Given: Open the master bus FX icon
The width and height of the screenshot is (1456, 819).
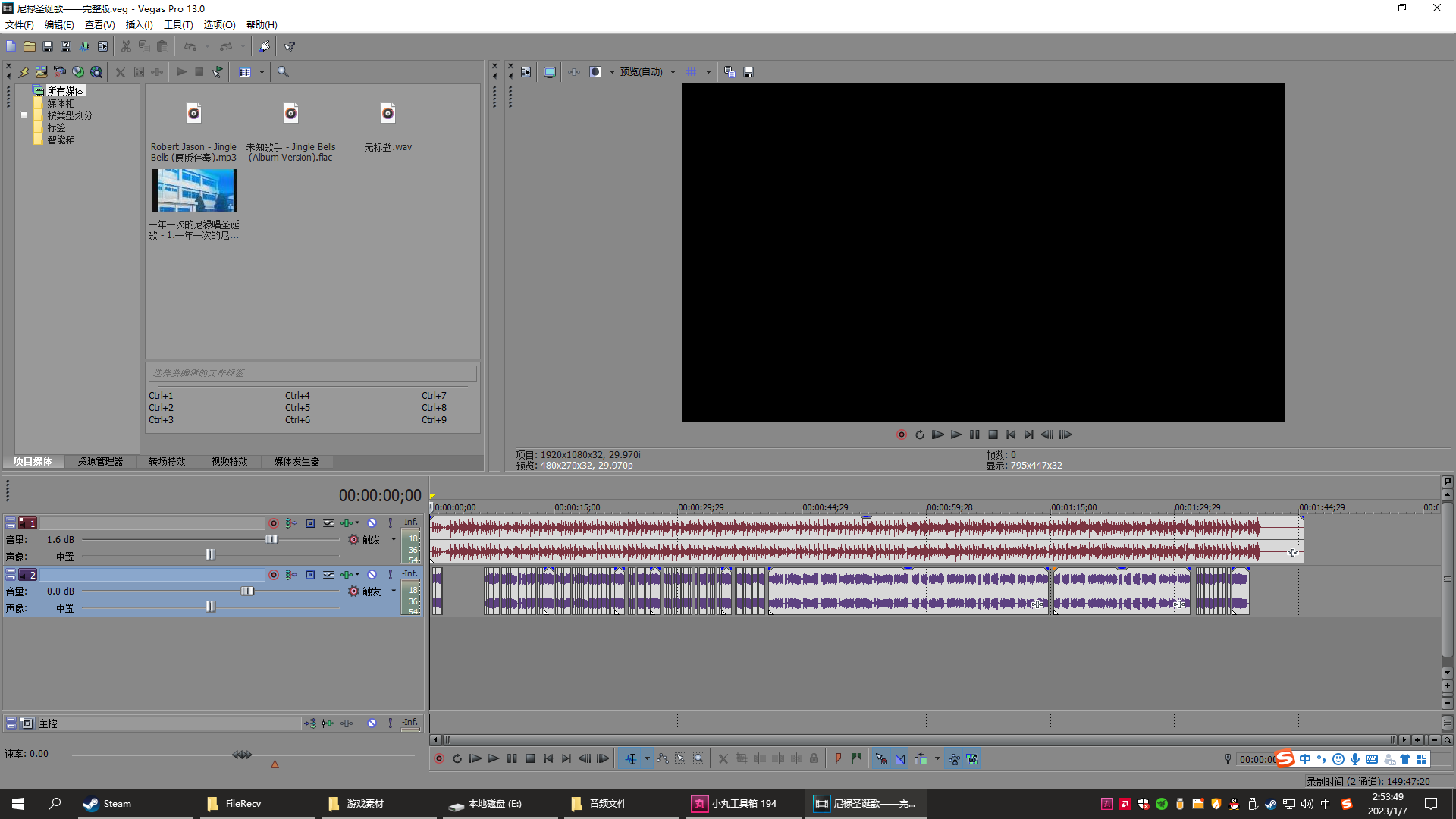Looking at the screenshot, I should pos(347,723).
